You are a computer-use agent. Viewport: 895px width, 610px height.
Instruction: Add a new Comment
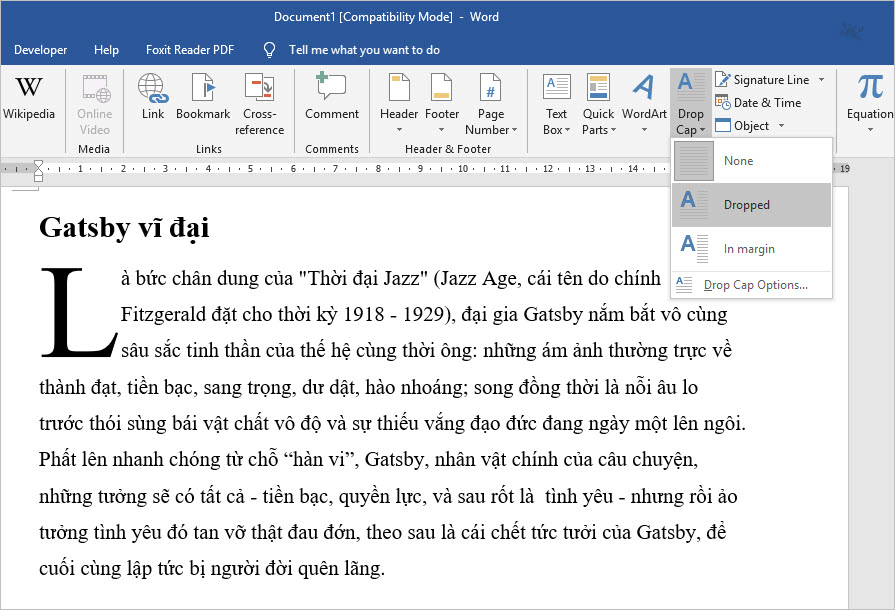coord(332,98)
